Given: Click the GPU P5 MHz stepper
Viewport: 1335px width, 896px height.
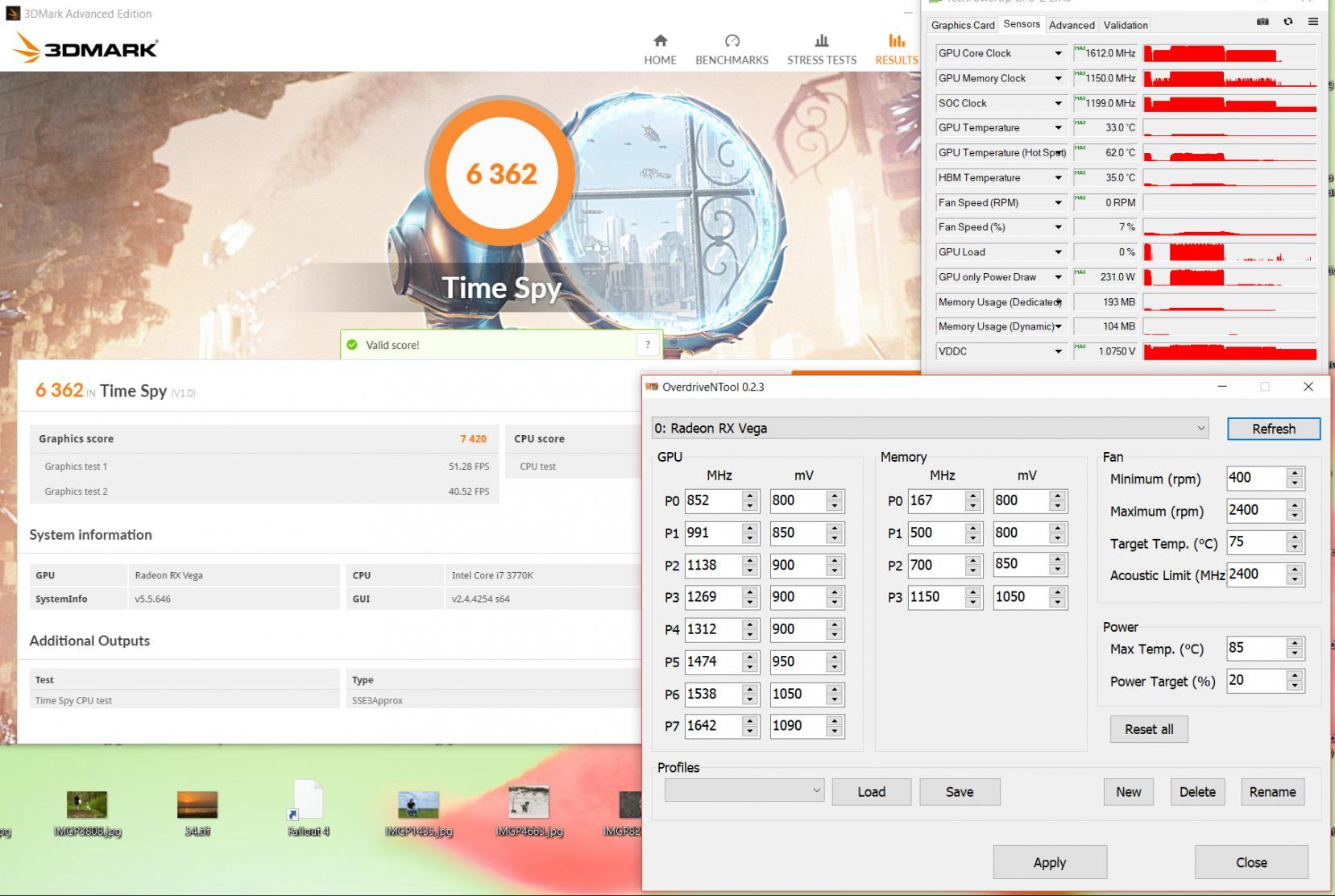Looking at the screenshot, I should 750,662.
